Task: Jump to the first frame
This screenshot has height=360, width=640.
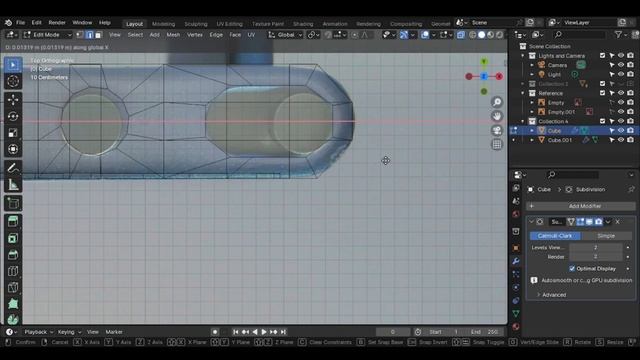Action: point(236,332)
